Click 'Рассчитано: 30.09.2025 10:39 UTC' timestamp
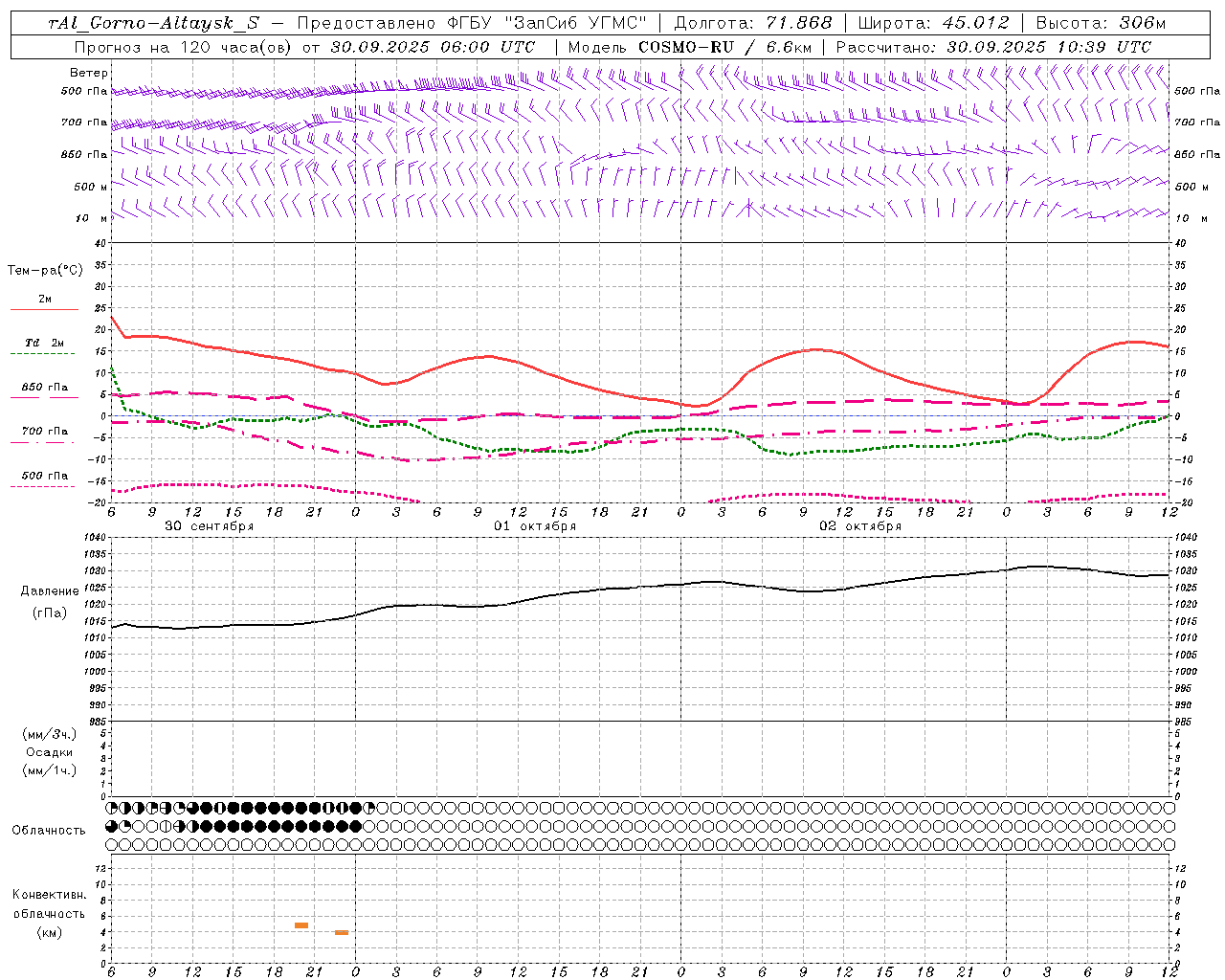 click(993, 47)
